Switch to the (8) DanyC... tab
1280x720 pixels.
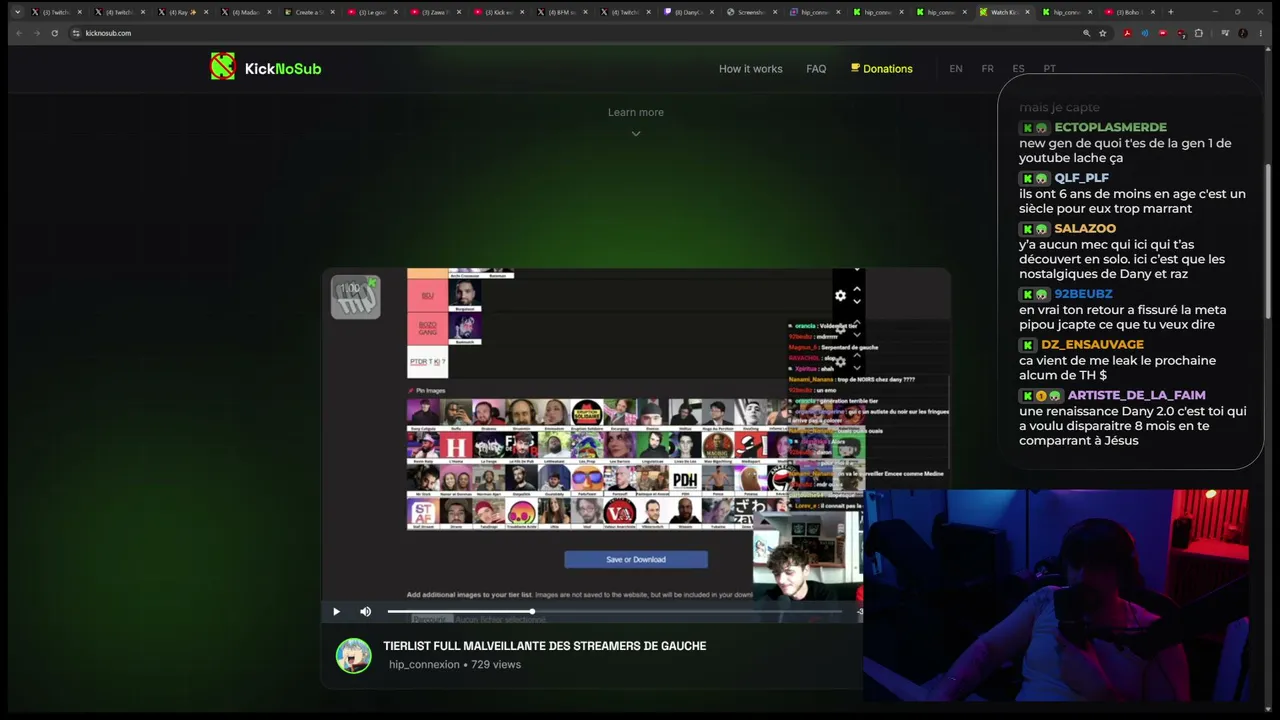691,12
